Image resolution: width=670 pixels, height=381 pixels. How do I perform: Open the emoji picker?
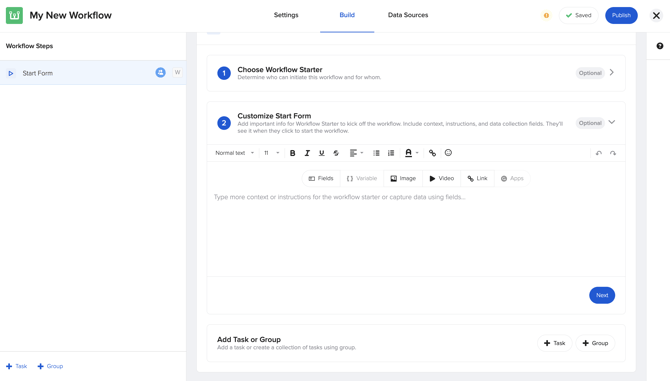pyautogui.click(x=448, y=152)
